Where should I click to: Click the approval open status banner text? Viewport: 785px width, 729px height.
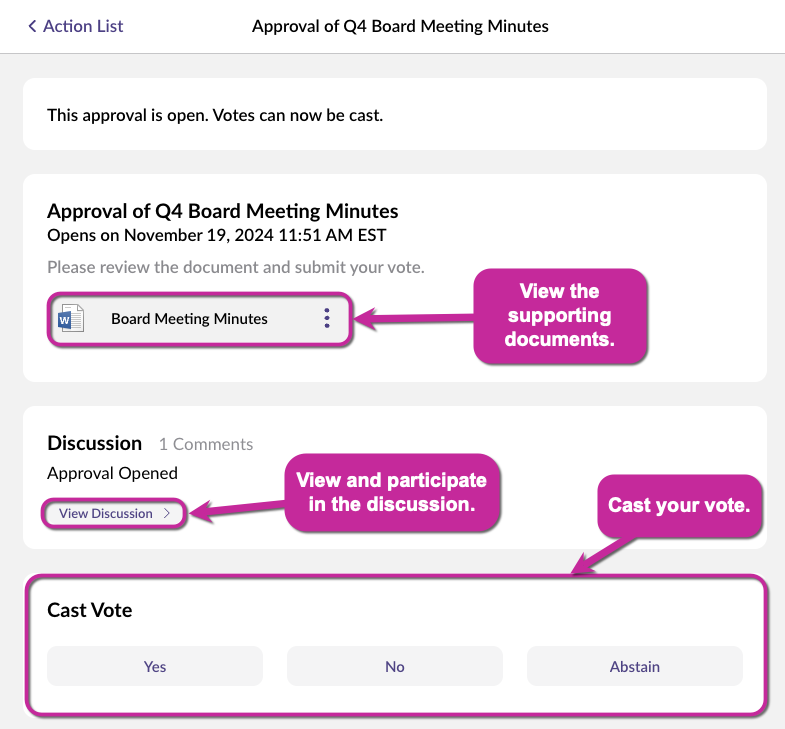[215, 115]
